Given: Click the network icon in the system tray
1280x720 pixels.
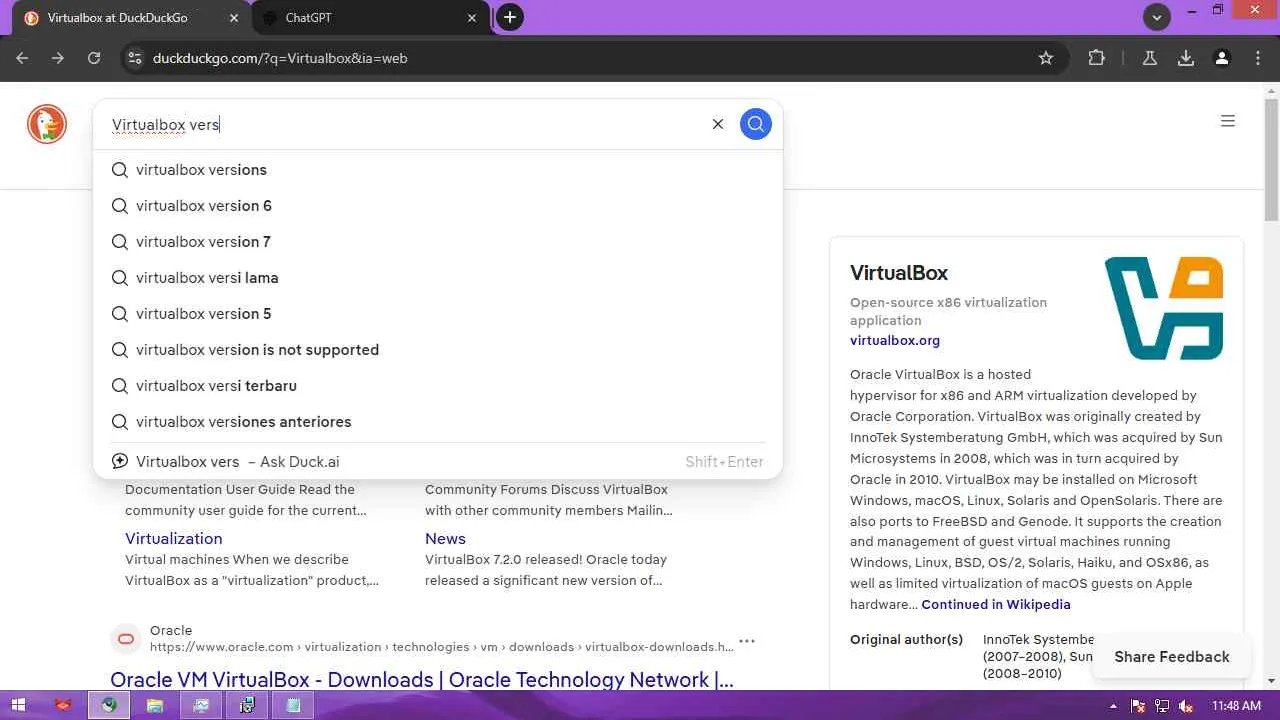Looking at the screenshot, I should coord(1162,706).
